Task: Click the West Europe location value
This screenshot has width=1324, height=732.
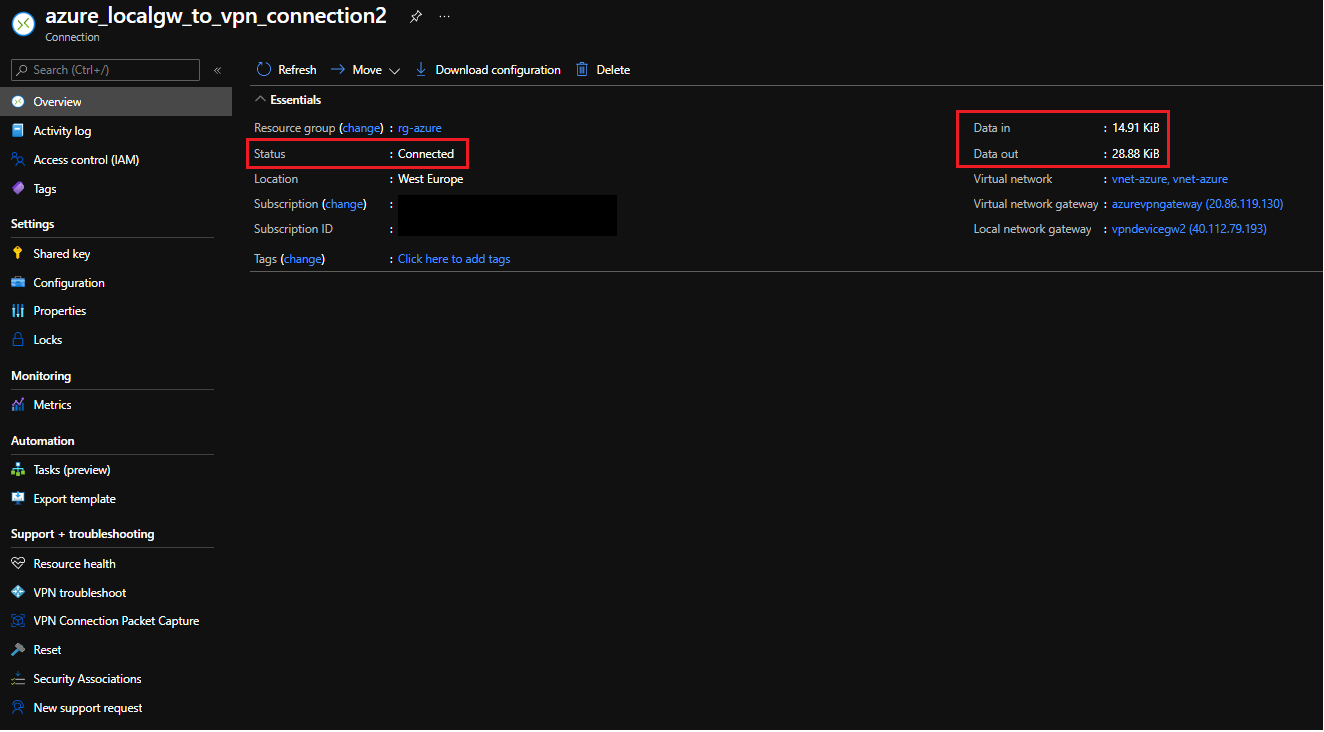Action: 431,179
